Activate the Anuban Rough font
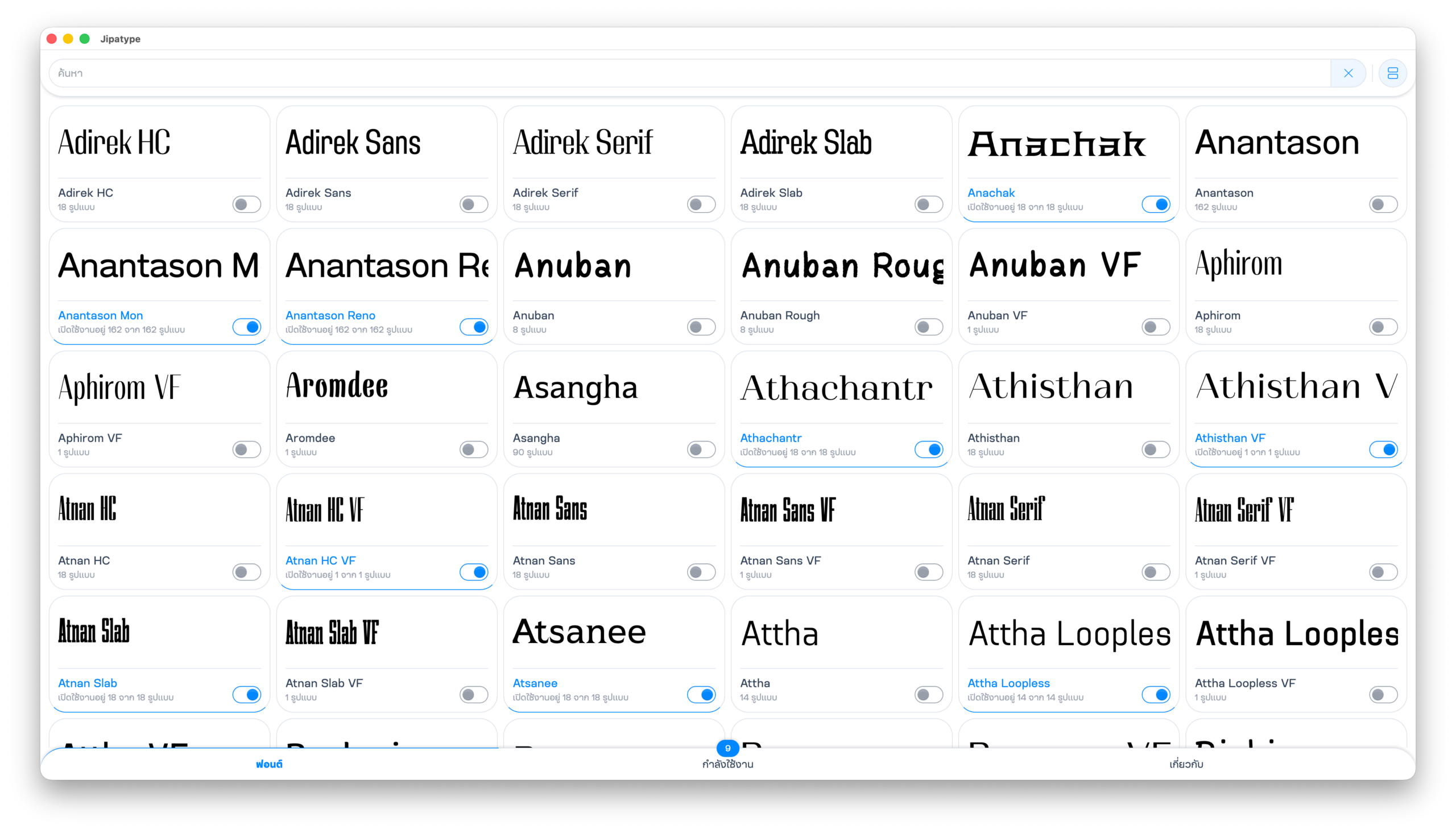 pyautogui.click(x=928, y=327)
